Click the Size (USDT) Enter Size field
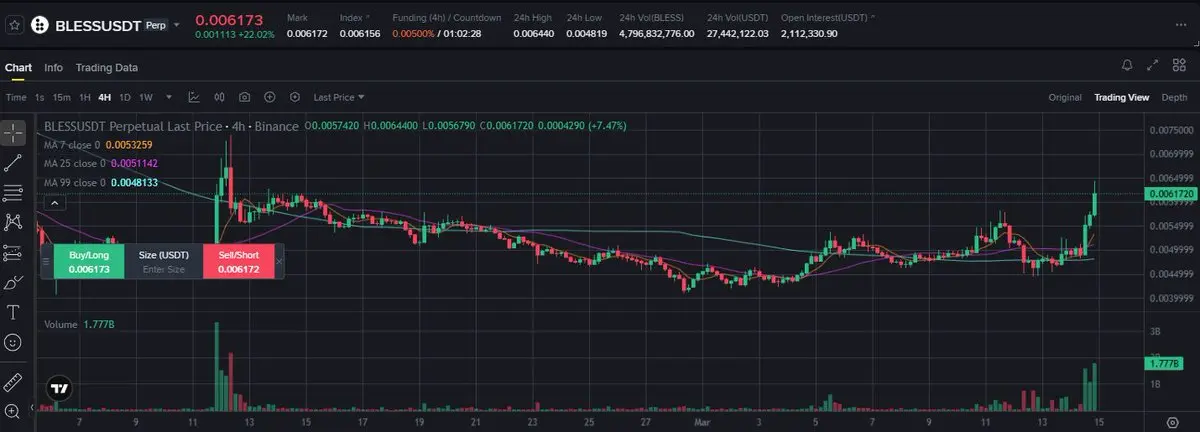The image size is (1200, 432). (x=163, y=261)
